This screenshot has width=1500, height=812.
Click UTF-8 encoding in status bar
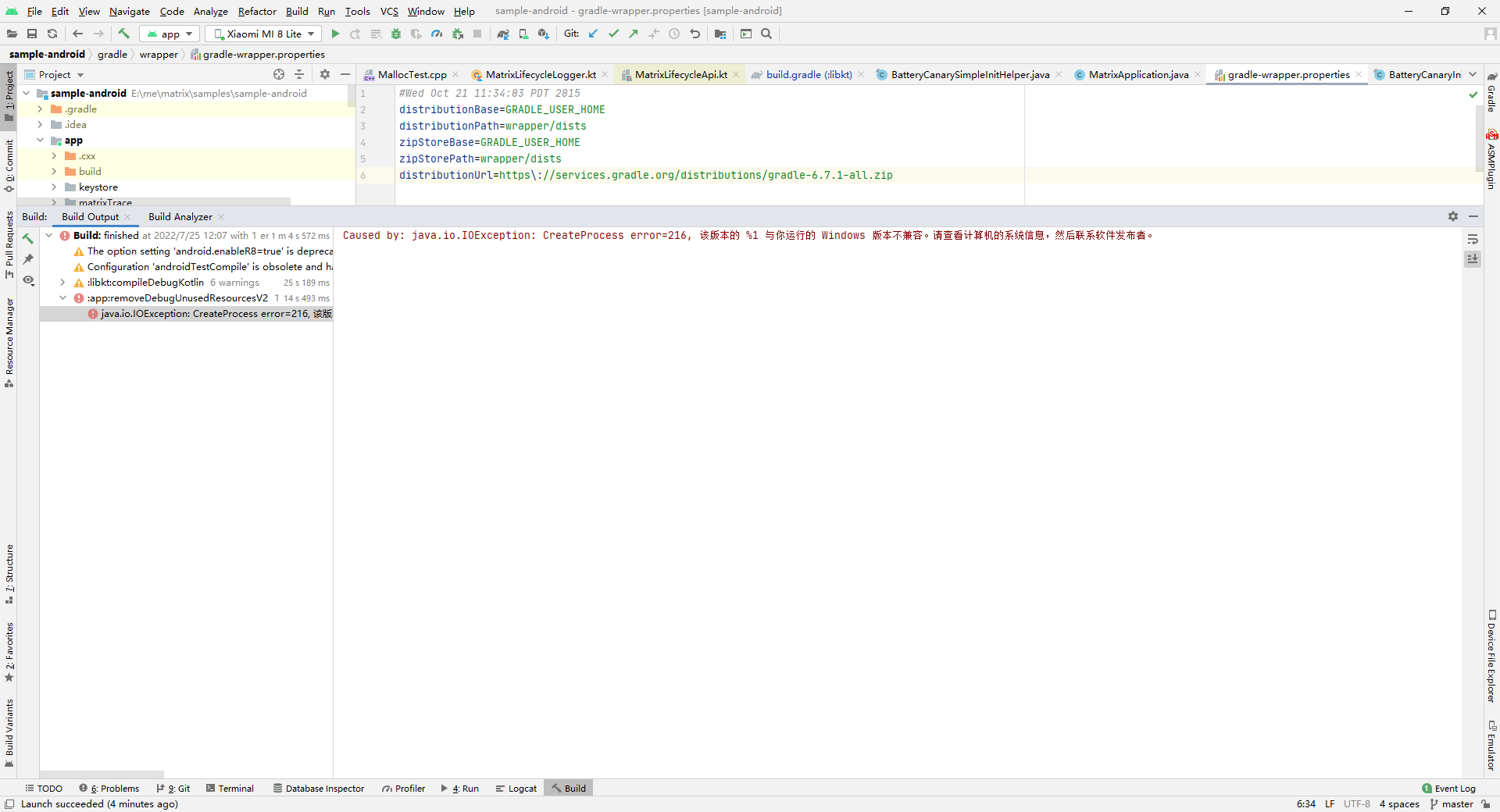[1356, 804]
